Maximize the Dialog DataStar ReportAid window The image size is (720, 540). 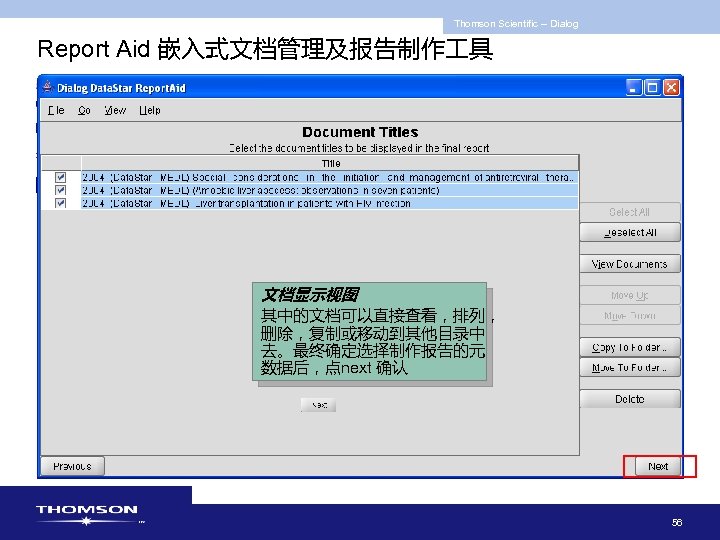(652, 87)
